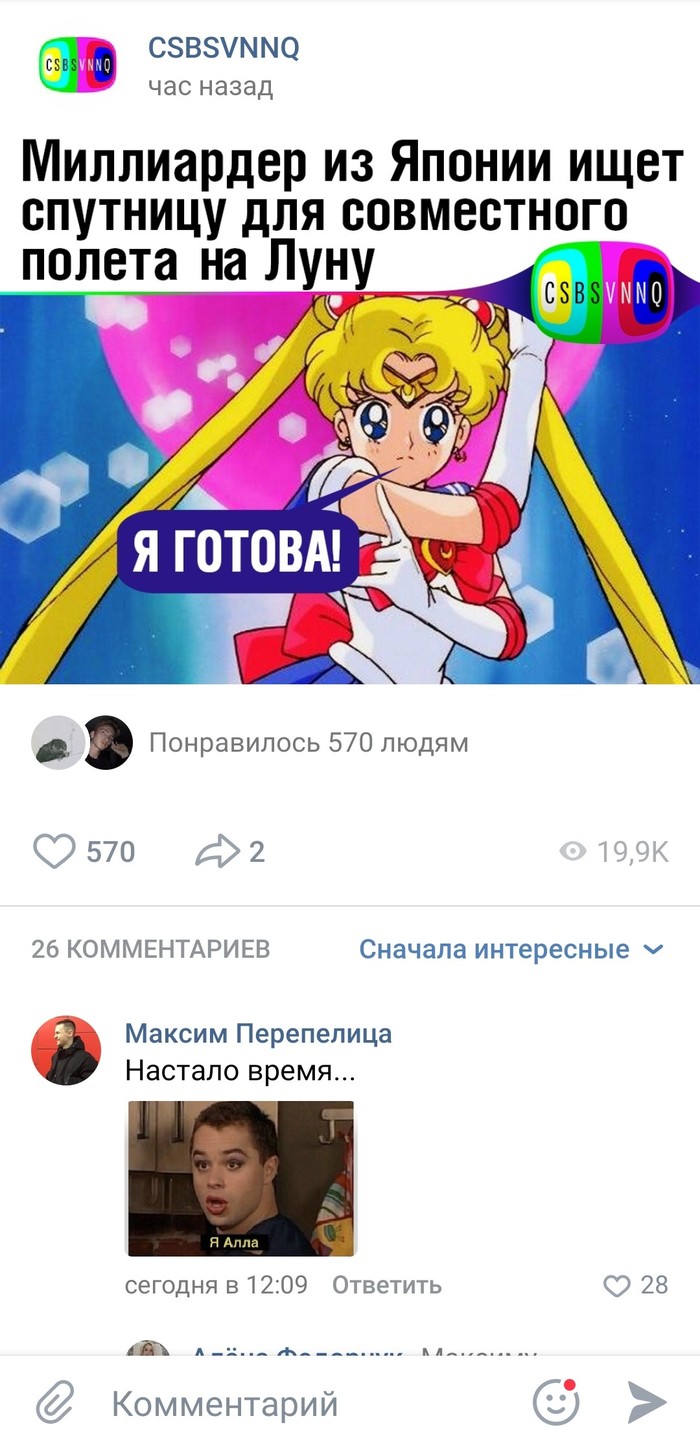Open the CSBSVNNQ community avatar
Viewport: 700px width, 1449px height.
click(77, 64)
